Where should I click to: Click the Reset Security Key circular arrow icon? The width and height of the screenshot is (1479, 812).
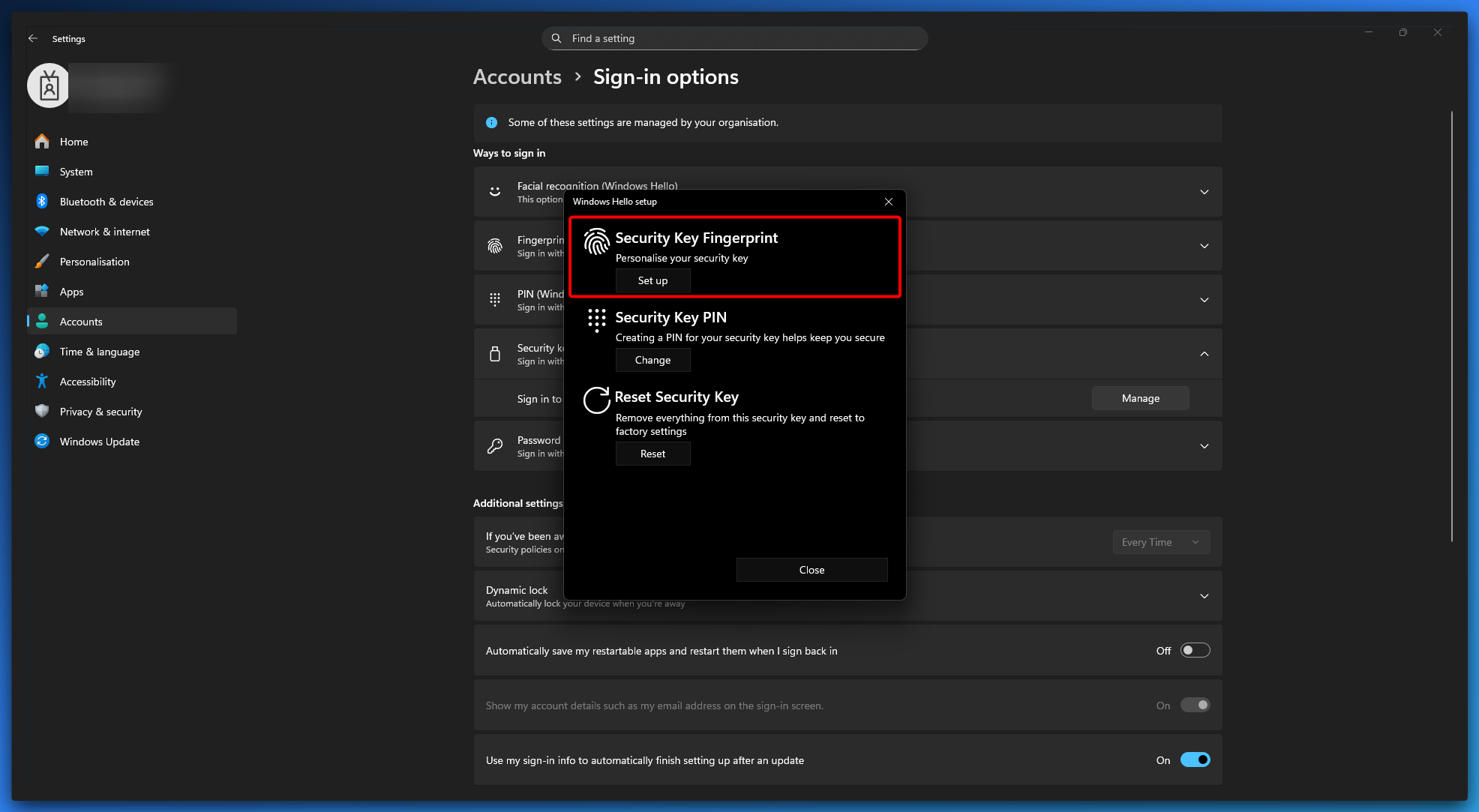pyautogui.click(x=596, y=400)
